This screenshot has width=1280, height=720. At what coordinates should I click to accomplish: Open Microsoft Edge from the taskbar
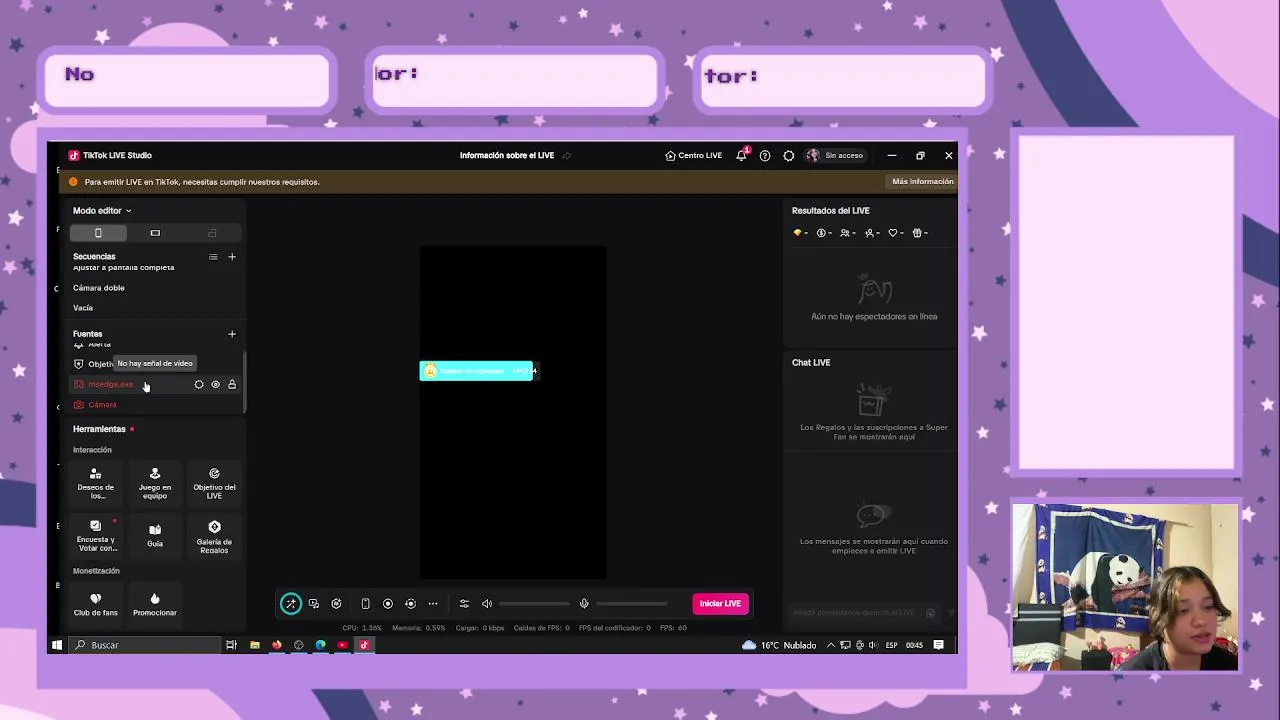coord(320,645)
